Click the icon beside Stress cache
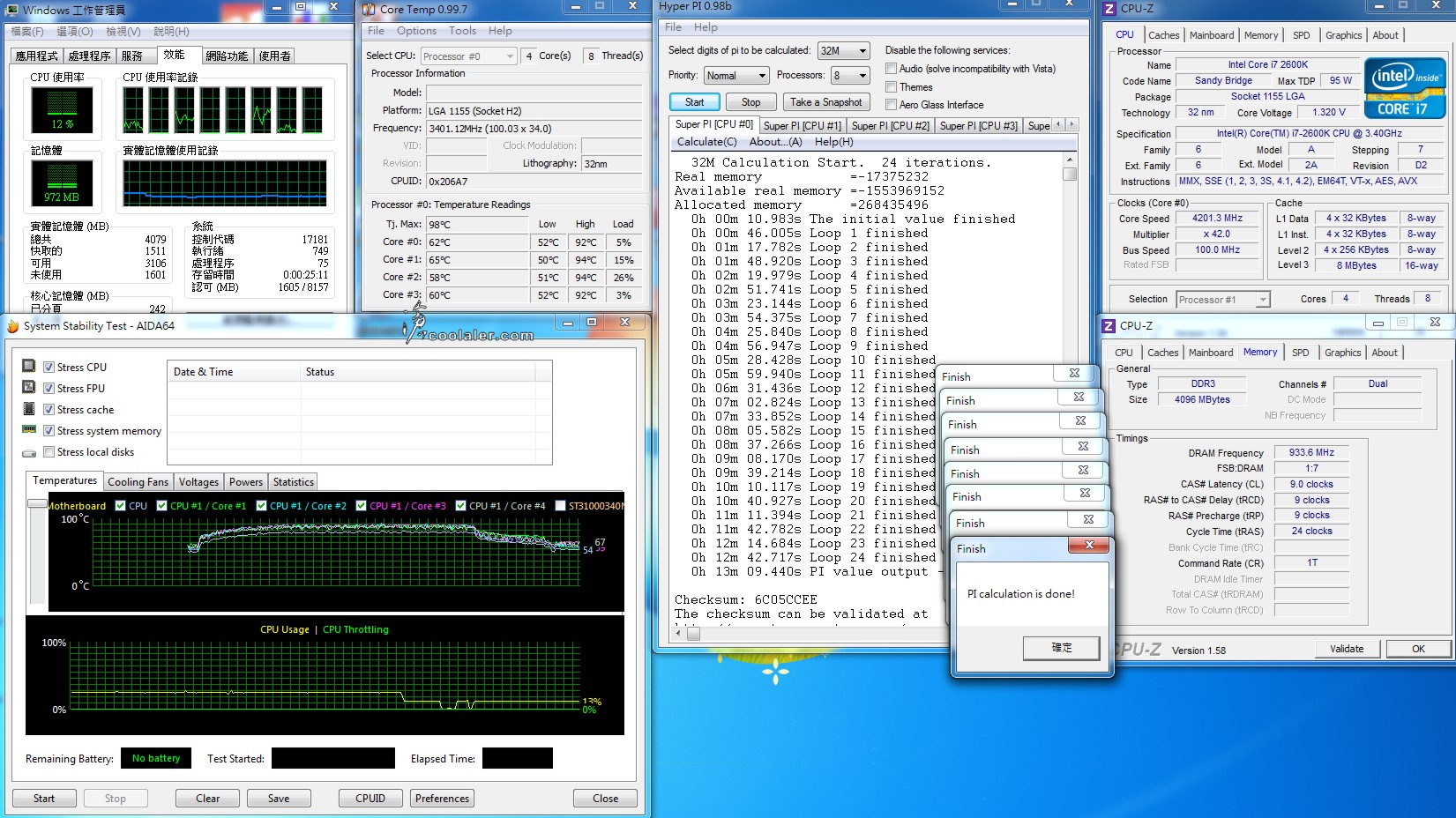Viewport: 1456px width, 818px height. tap(29, 409)
